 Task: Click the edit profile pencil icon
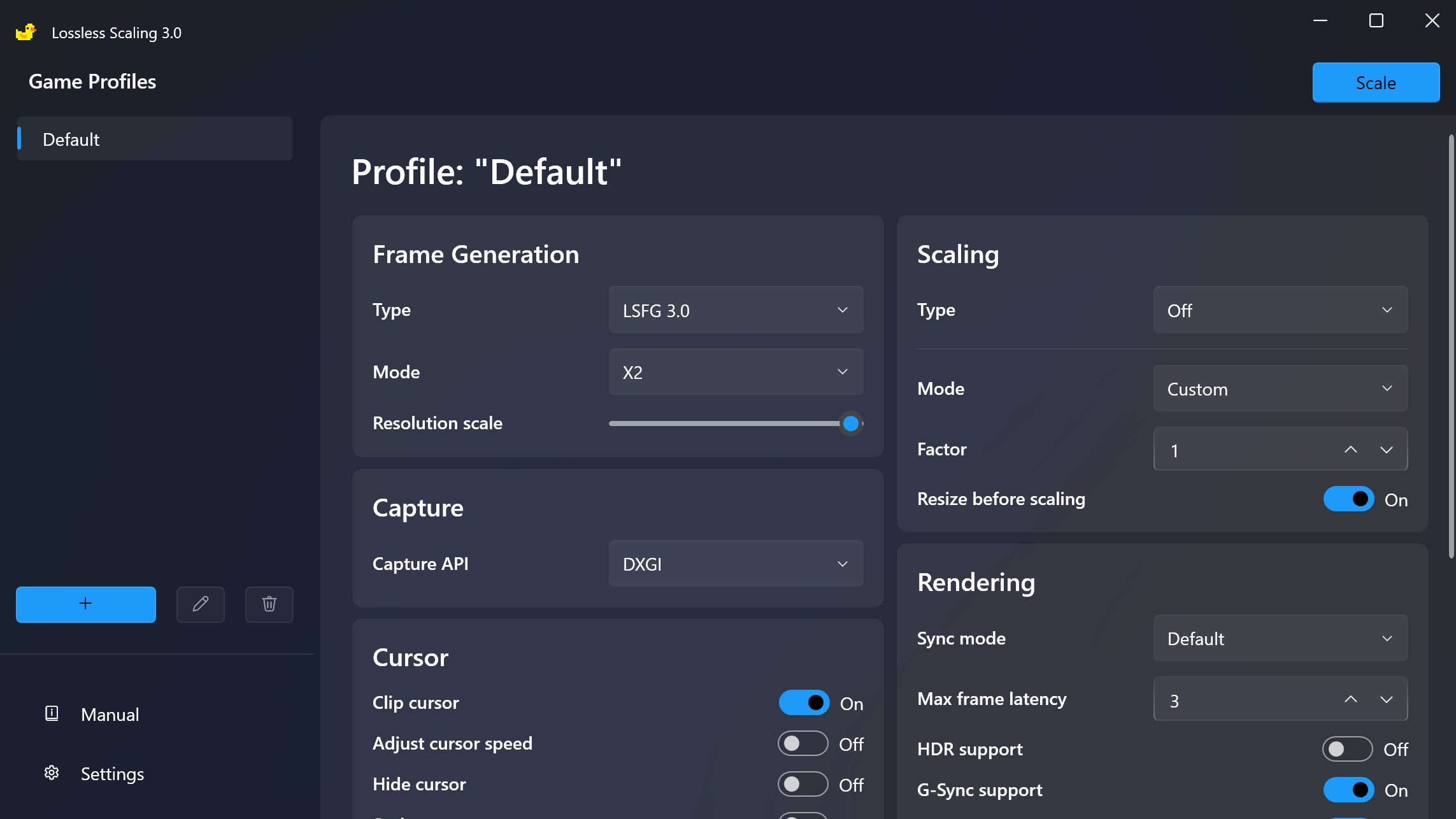pos(200,603)
